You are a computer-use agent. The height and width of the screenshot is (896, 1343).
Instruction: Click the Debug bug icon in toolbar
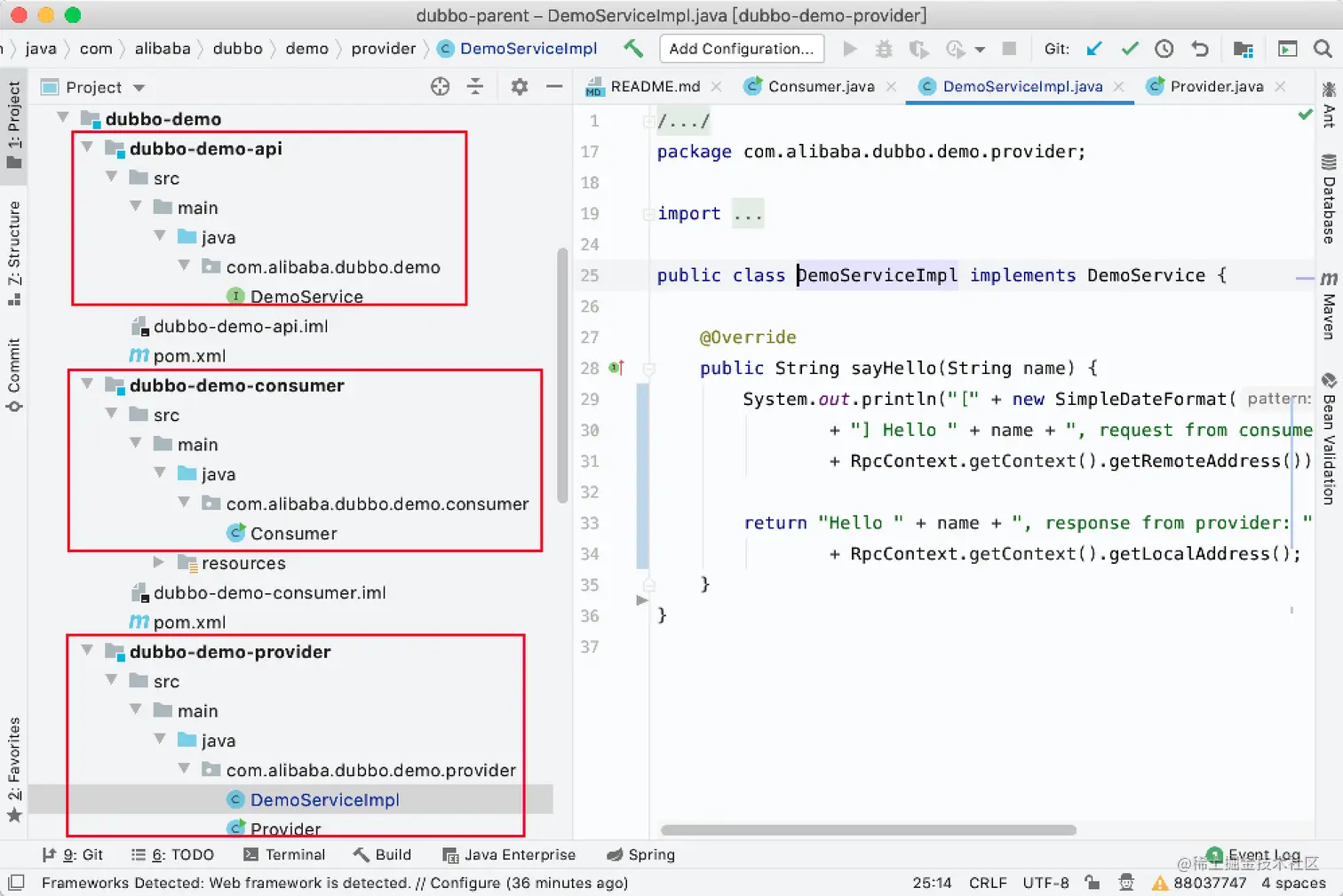point(884,49)
